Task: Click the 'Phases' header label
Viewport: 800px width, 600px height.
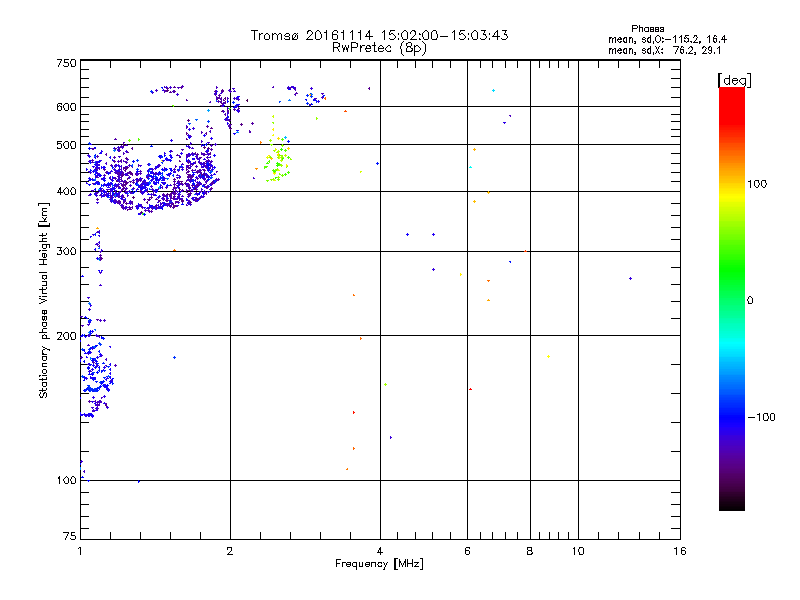Action: coord(647,29)
